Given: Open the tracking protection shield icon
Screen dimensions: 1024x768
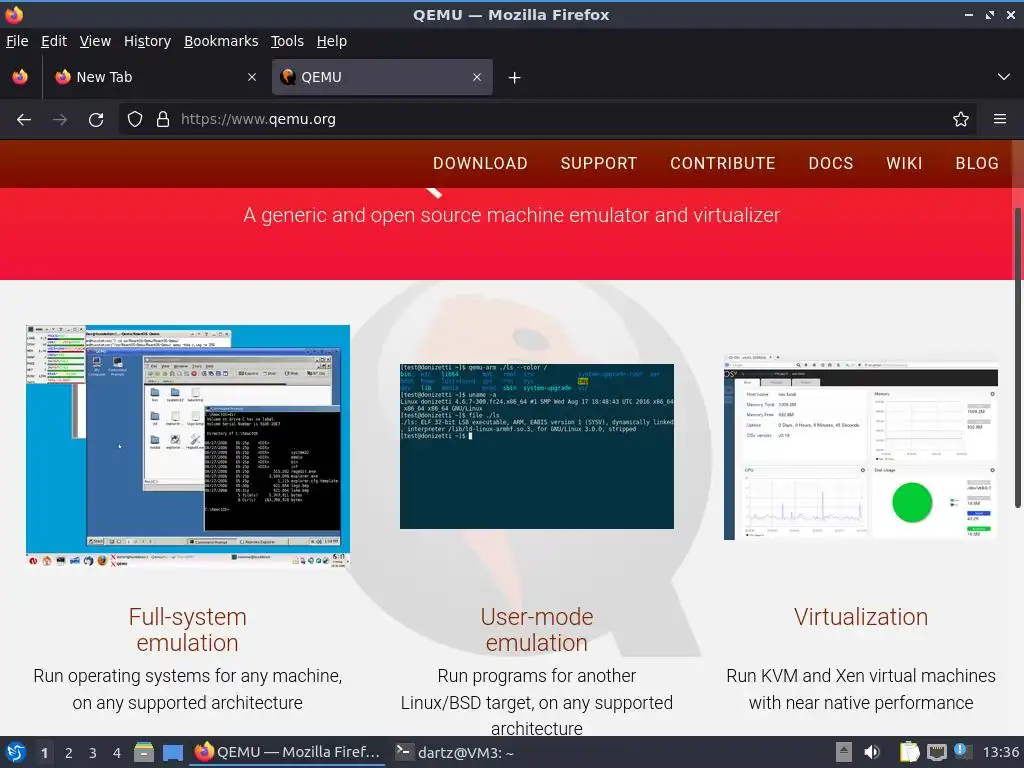Looking at the screenshot, I should (x=135, y=120).
